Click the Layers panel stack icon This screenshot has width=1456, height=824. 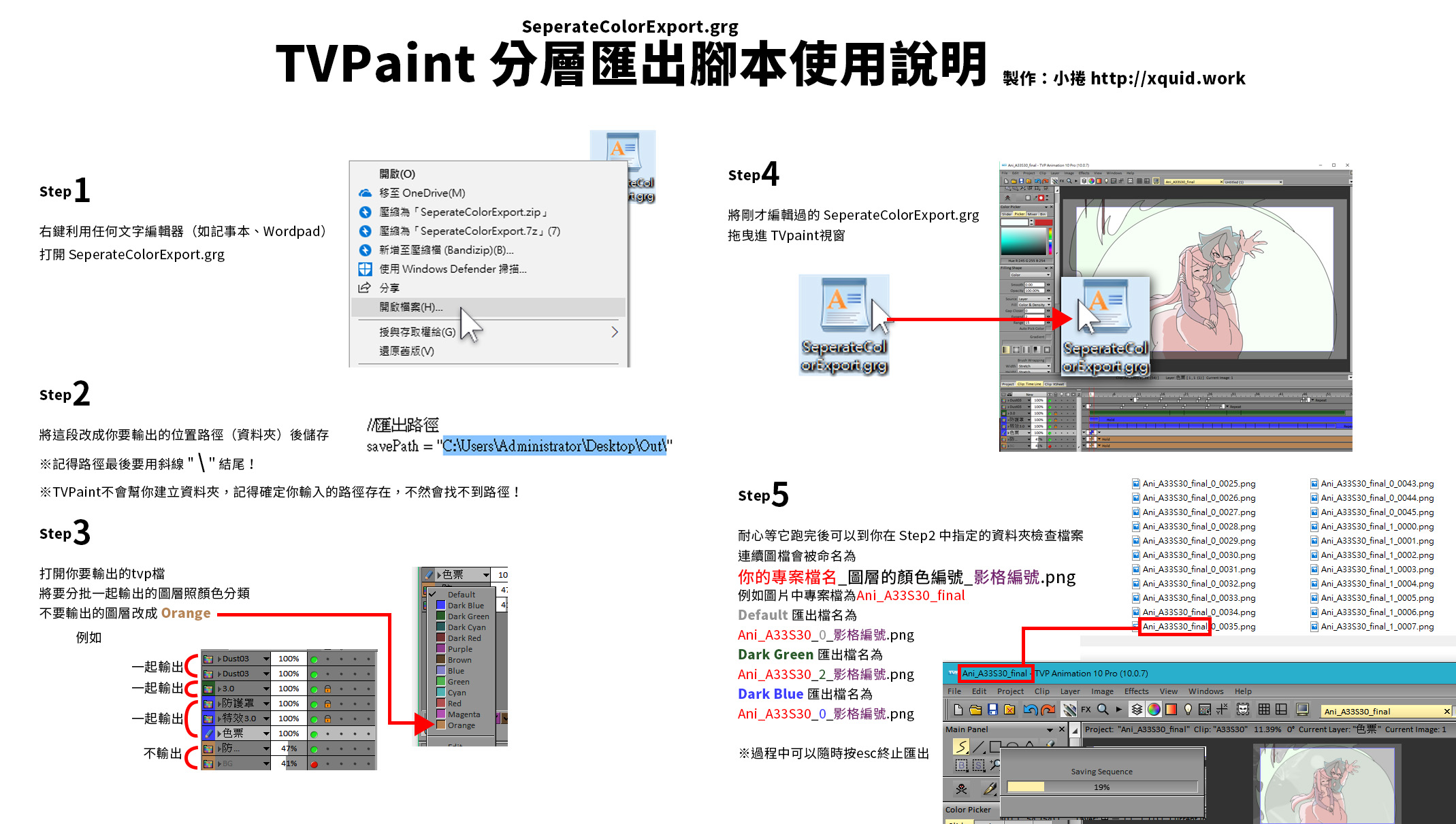tap(1137, 710)
